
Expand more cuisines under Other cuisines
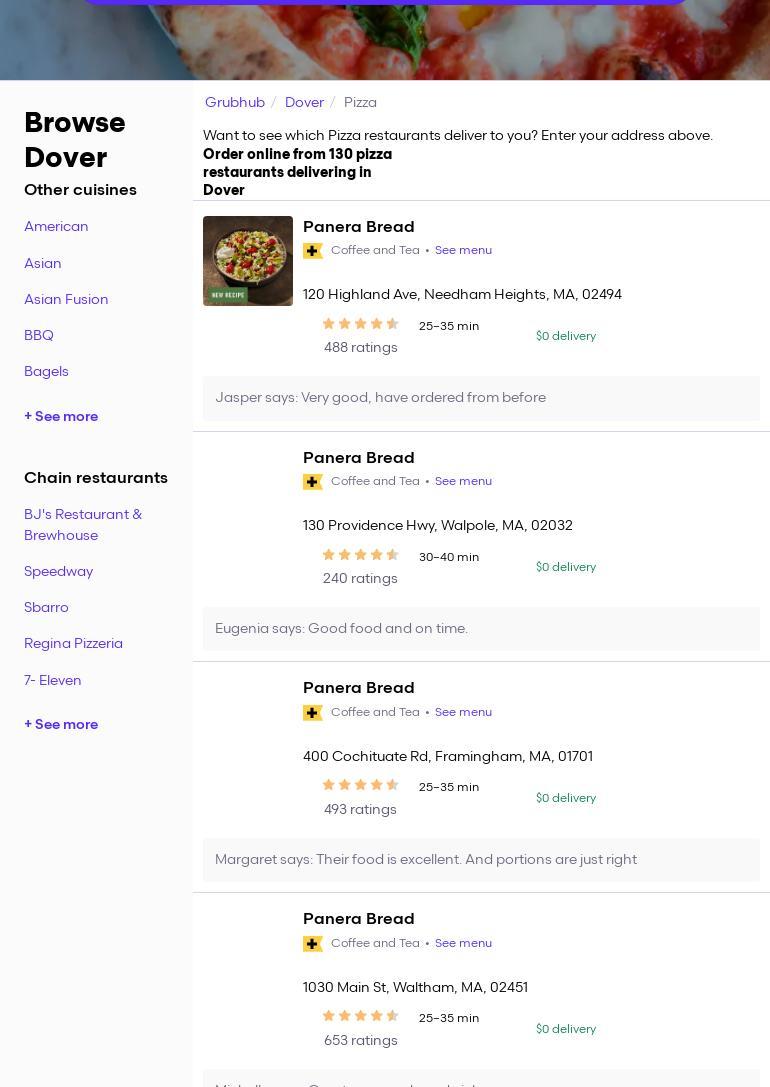pyautogui.click(x=61, y=417)
